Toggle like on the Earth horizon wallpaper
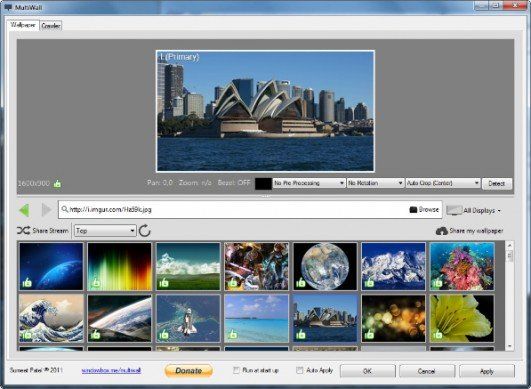Screen dimensions: 531x389 (x=95, y=335)
